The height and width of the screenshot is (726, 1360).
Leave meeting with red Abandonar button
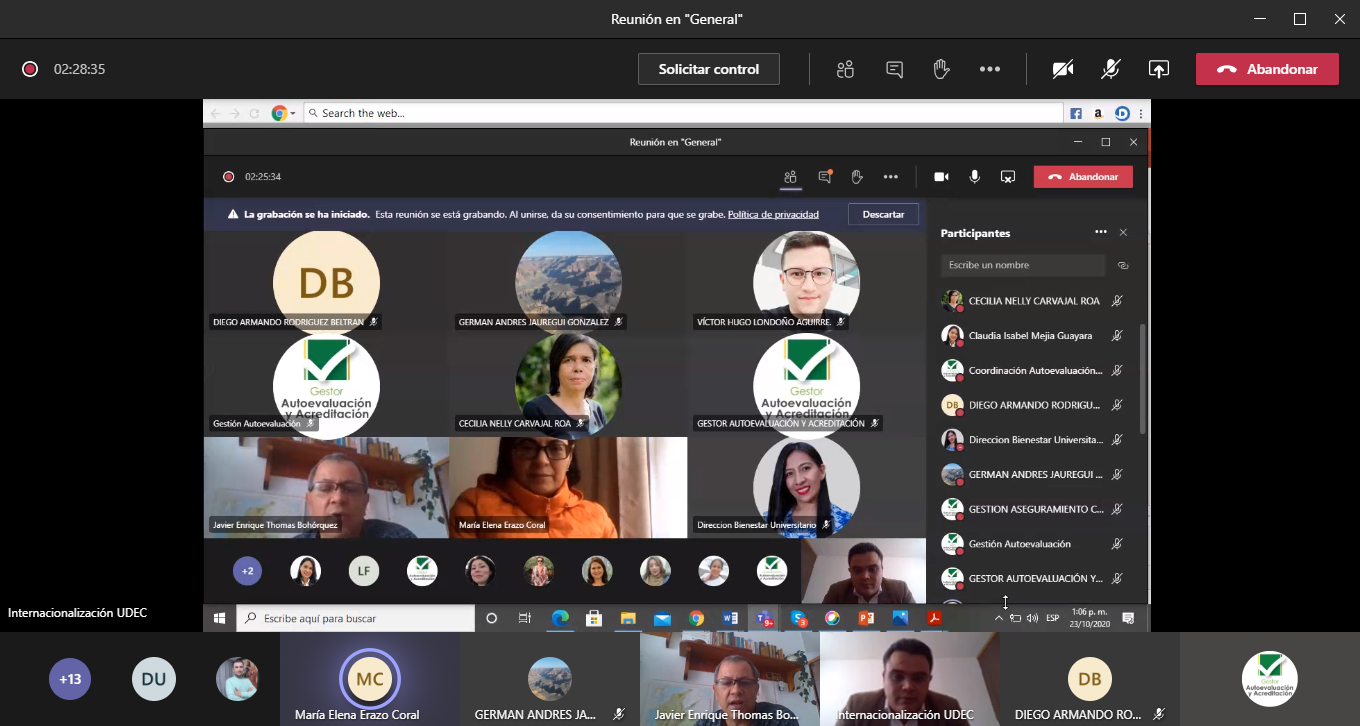(1267, 69)
